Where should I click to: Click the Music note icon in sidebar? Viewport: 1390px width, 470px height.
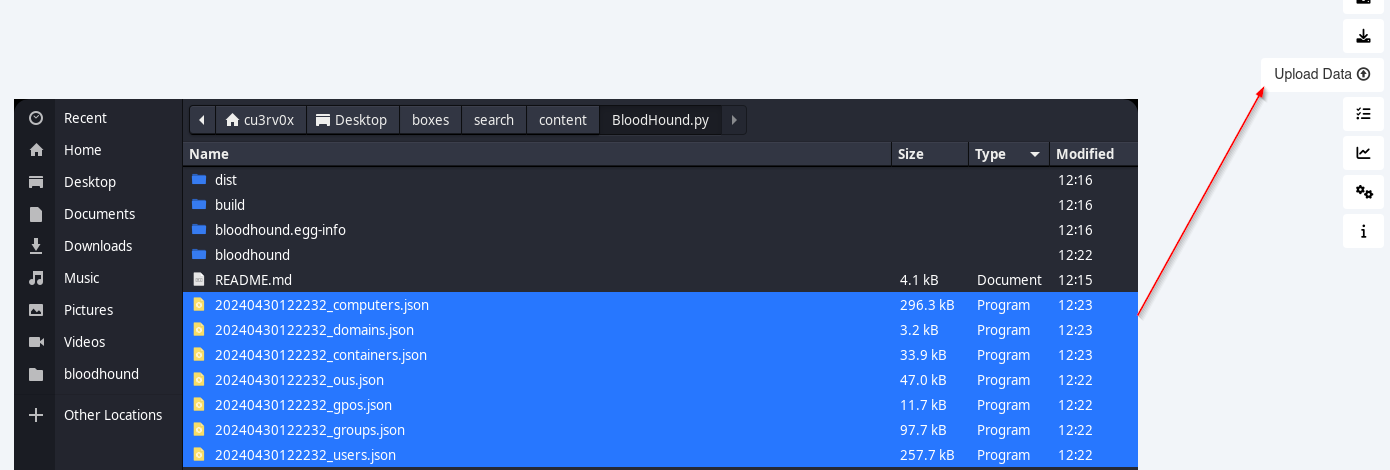pyautogui.click(x=36, y=278)
